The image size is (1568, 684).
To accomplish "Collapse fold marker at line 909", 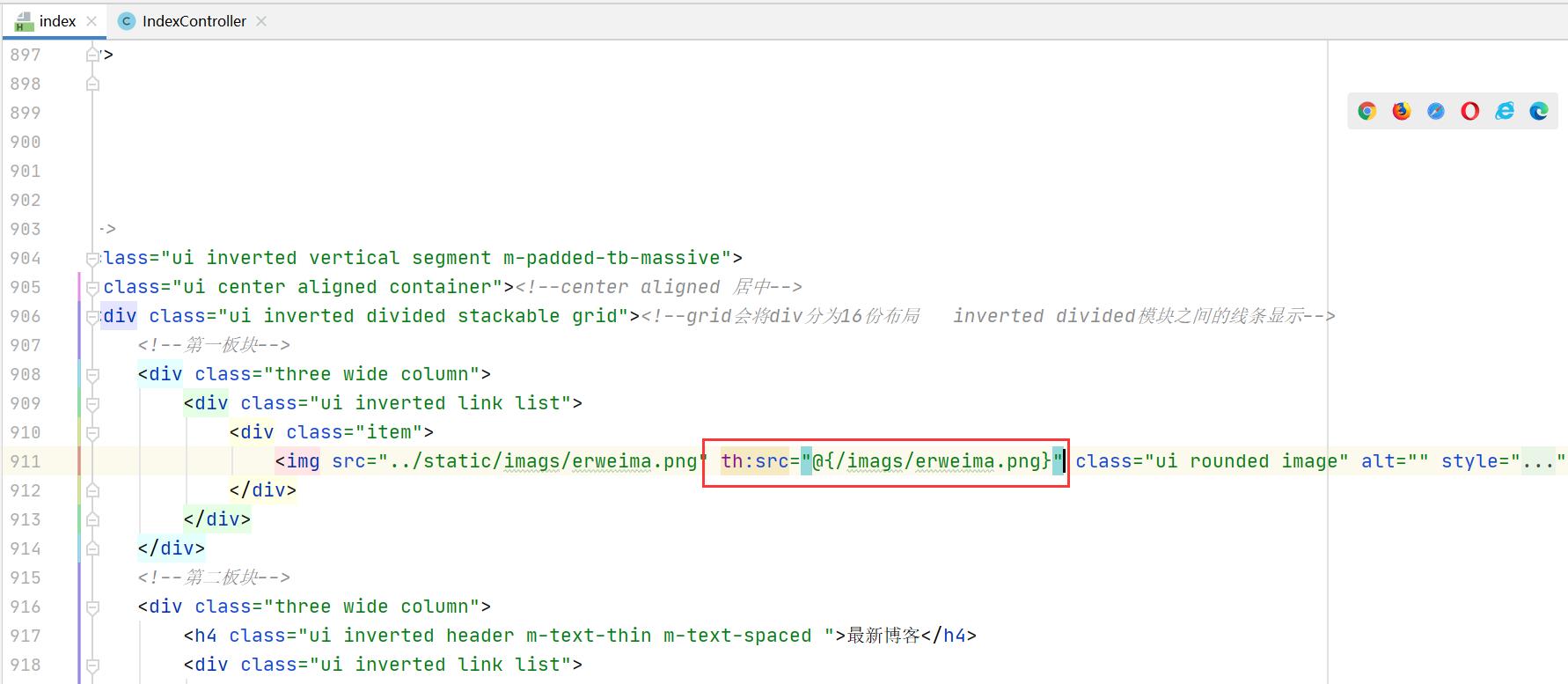I will coord(92,403).
